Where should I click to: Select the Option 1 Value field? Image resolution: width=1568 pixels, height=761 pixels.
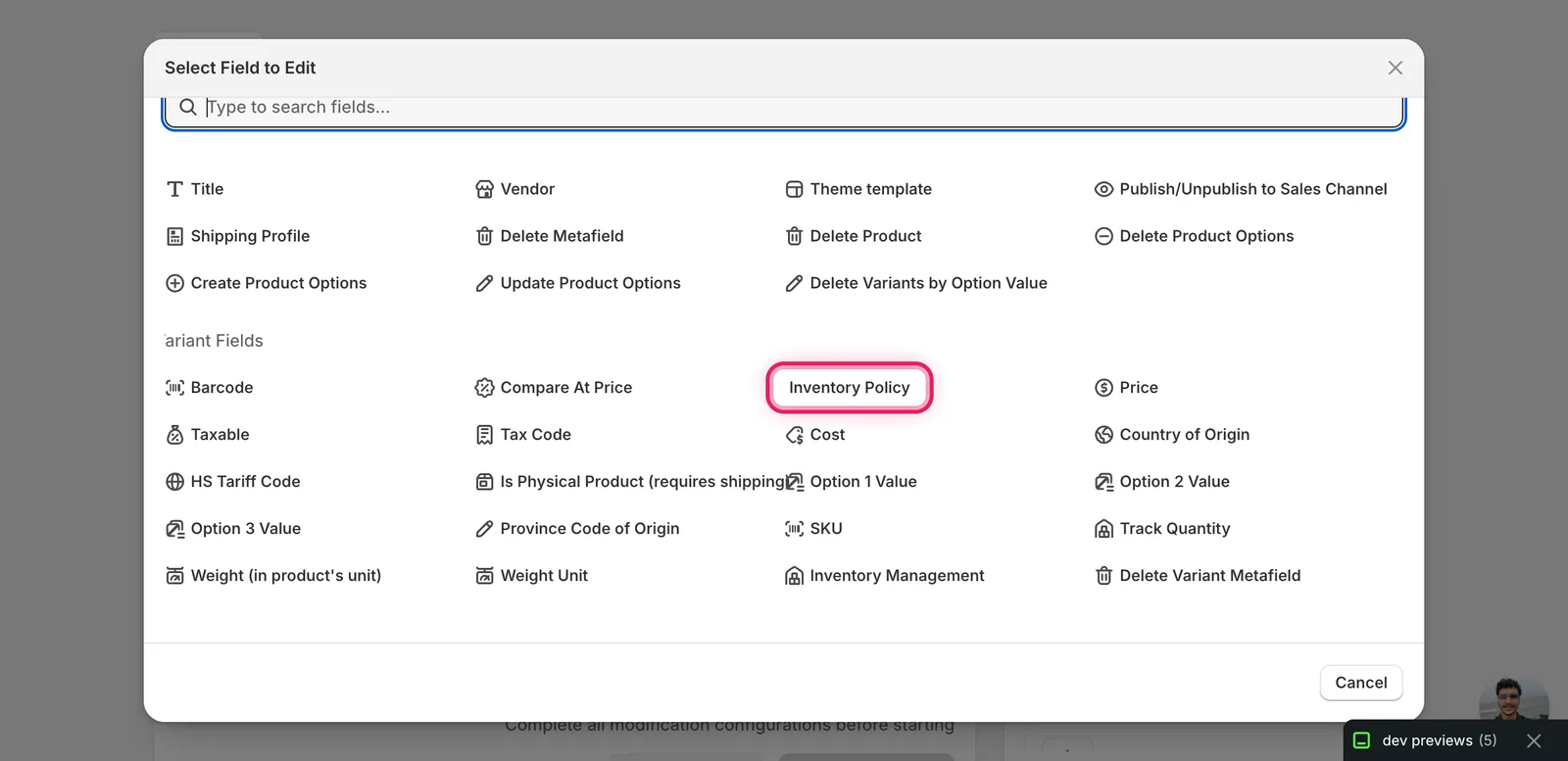pos(852,482)
